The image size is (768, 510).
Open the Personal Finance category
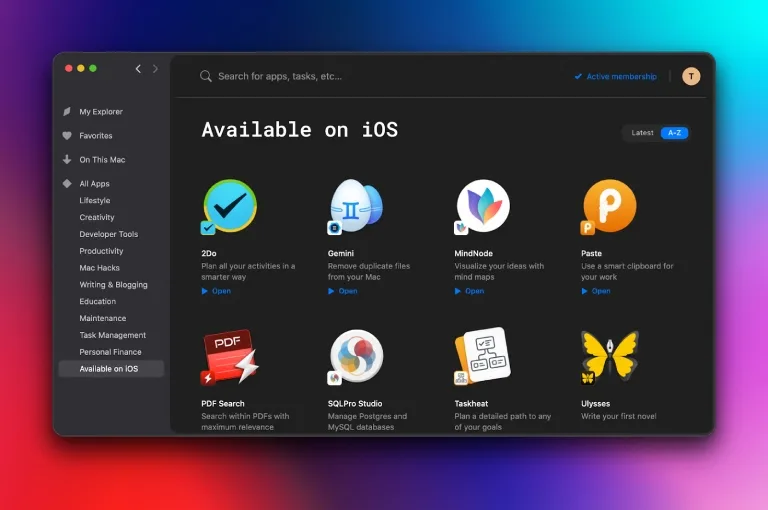tap(111, 352)
